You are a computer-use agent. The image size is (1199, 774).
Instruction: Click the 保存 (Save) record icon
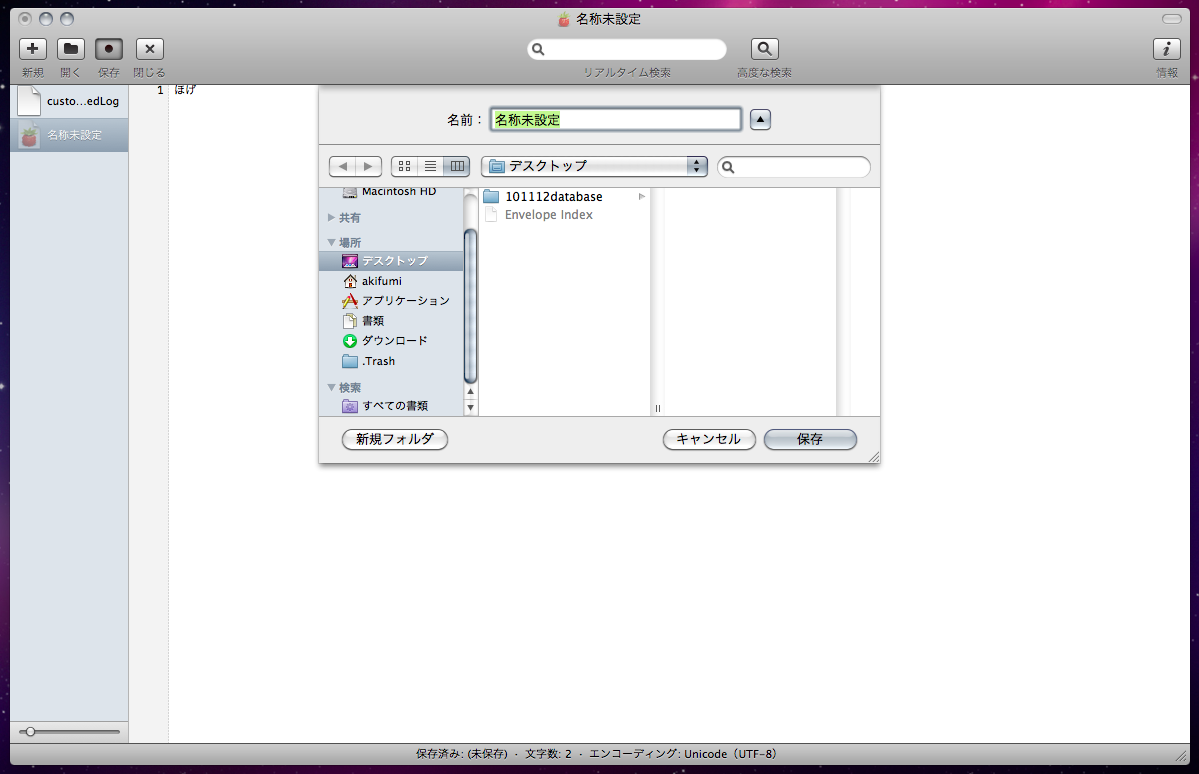click(x=109, y=49)
